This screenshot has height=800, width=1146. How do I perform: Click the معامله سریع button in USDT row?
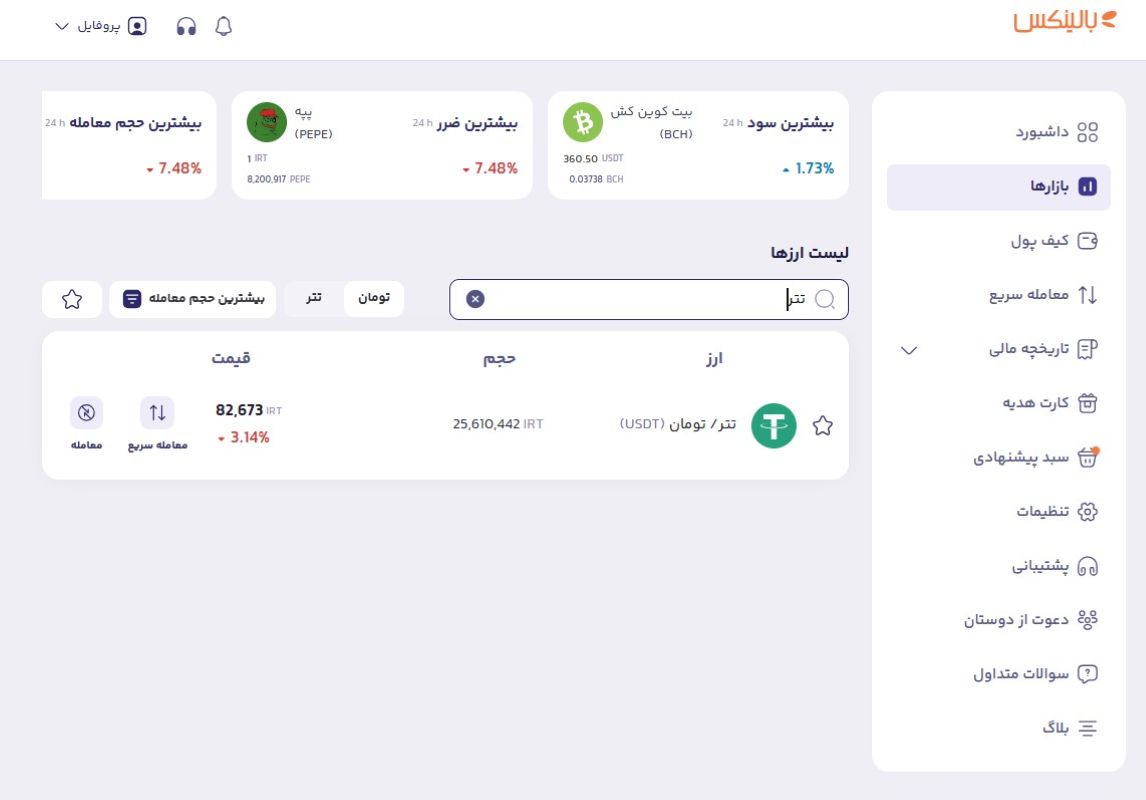[x=157, y=424]
